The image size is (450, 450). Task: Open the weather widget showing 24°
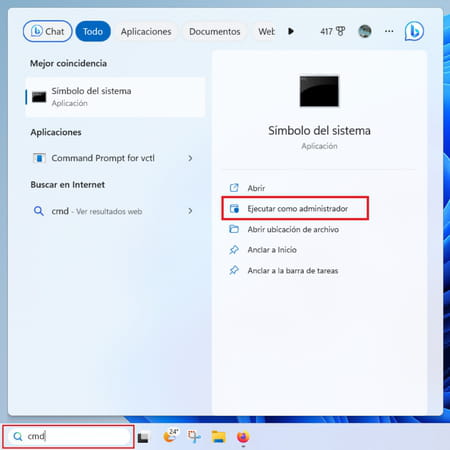[x=171, y=436]
